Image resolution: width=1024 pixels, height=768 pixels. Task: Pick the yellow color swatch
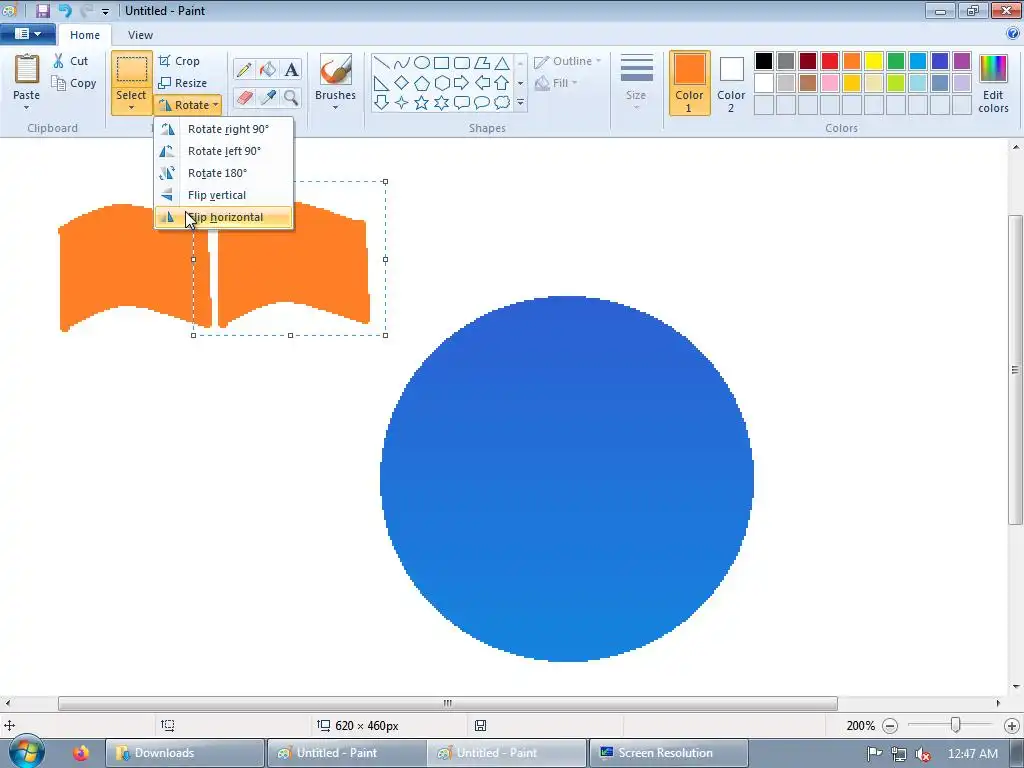pos(874,61)
